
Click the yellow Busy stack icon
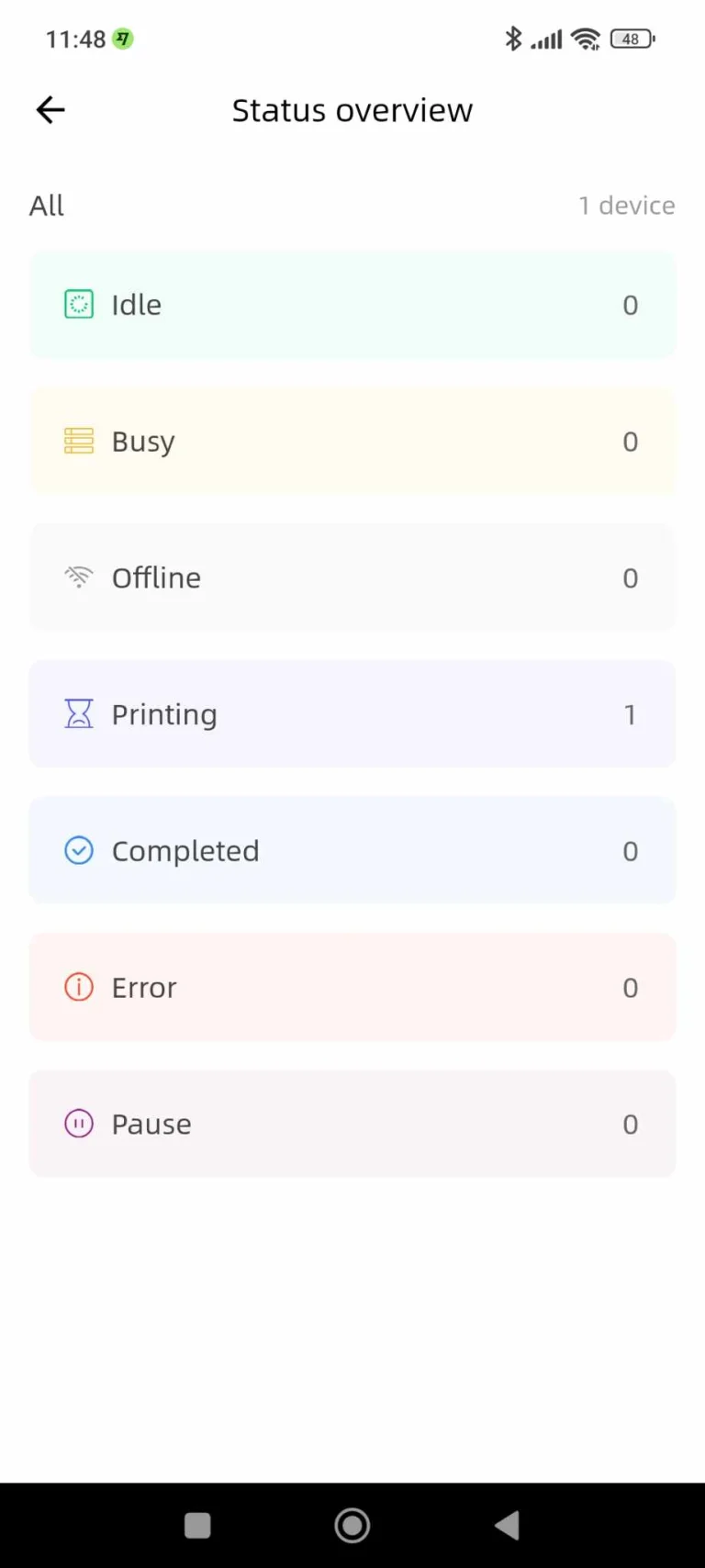click(x=79, y=441)
